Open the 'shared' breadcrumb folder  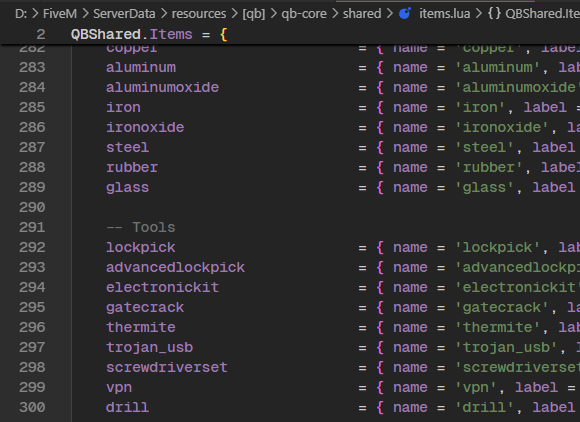pyautogui.click(x=362, y=14)
